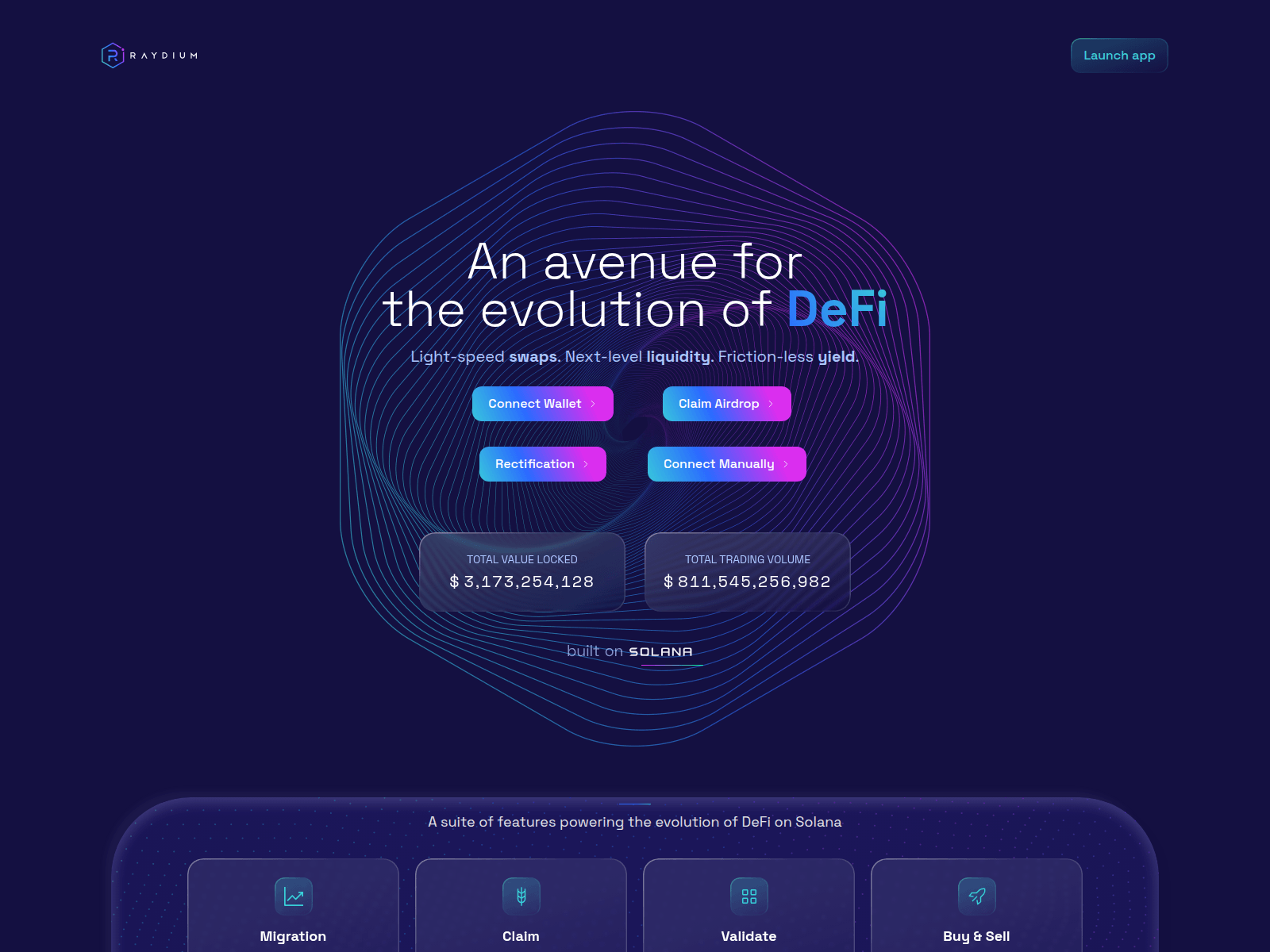Click the Claim wheat icon
This screenshot has width=1270, height=952.
[x=521, y=896]
